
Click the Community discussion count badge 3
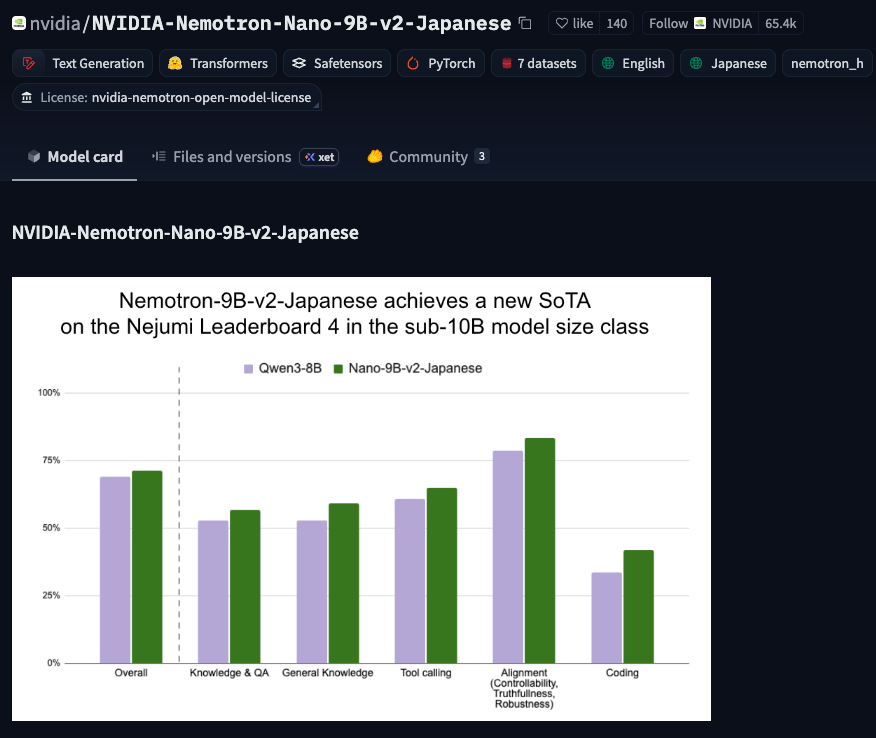click(x=482, y=156)
